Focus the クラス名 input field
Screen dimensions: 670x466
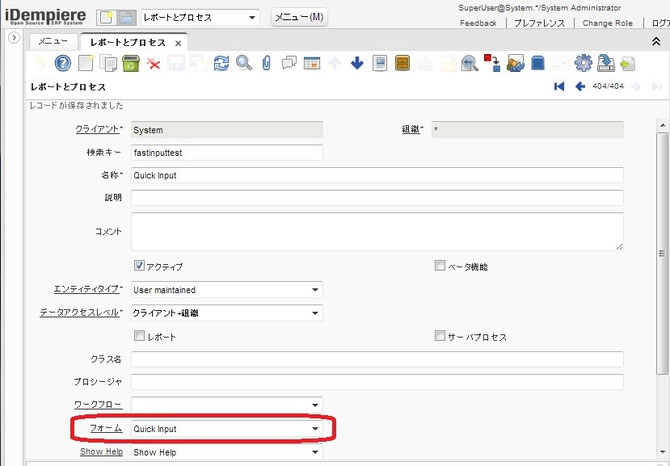pos(377,359)
